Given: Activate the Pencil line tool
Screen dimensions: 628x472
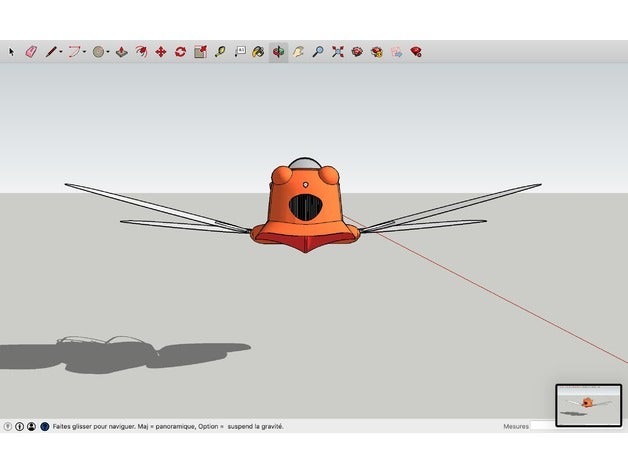Looking at the screenshot, I should coord(49,51).
